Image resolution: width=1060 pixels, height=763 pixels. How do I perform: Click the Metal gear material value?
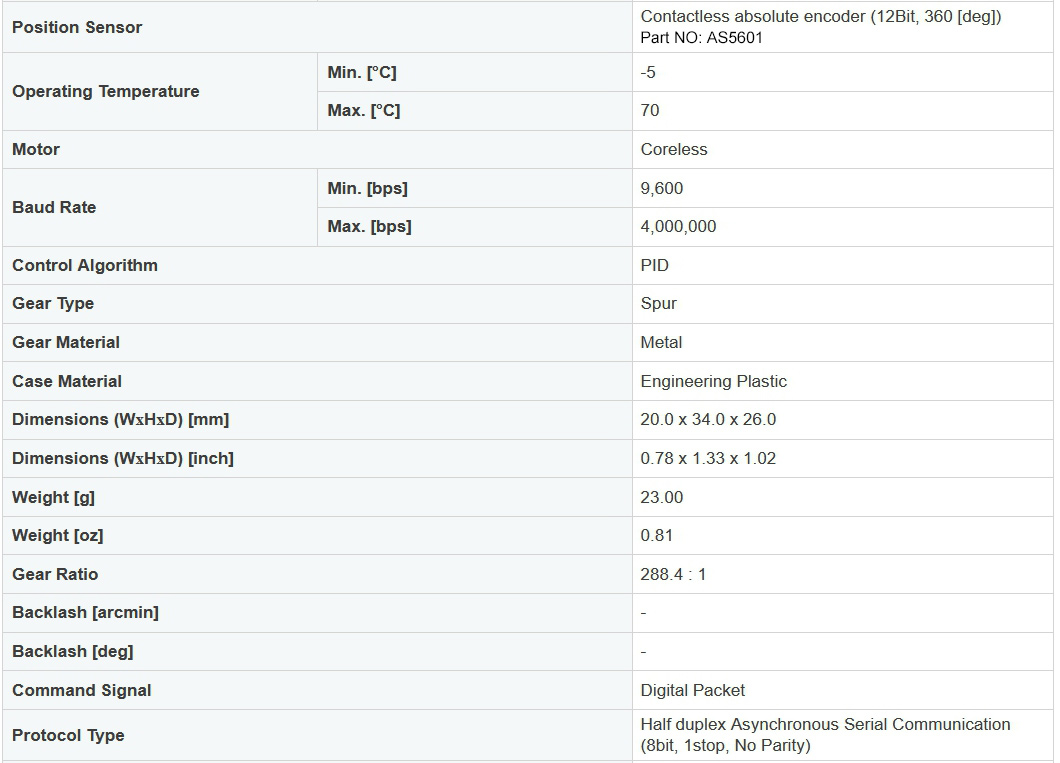(661, 342)
